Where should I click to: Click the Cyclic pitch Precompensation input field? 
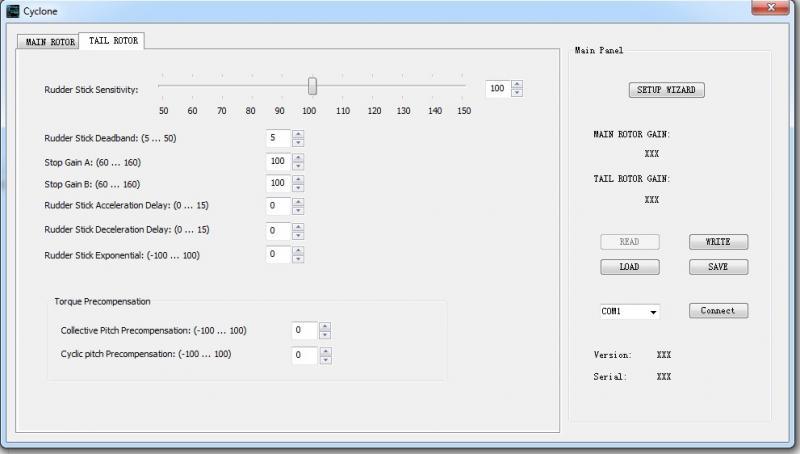pyautogui.click(x=304, y=354)
